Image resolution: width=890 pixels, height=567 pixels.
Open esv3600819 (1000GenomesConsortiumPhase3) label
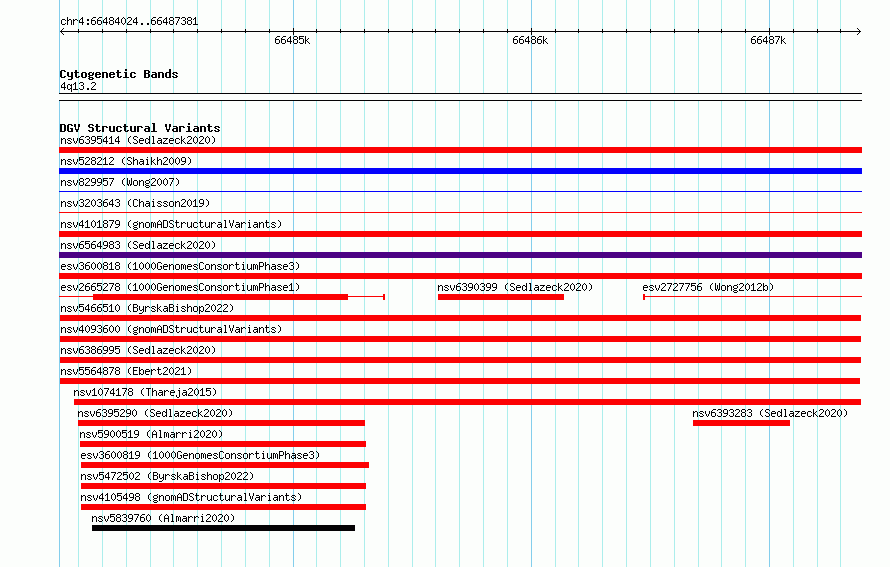(x=200, y=455)
